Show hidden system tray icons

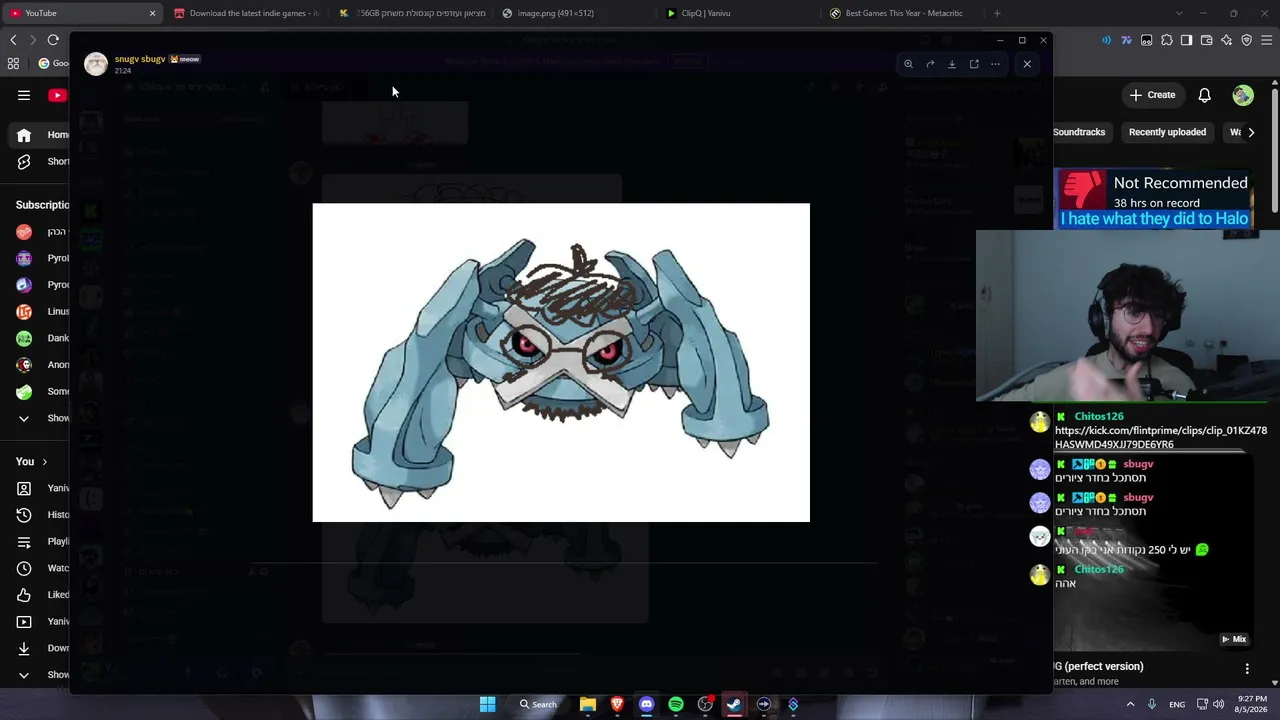pos(1131,704)
